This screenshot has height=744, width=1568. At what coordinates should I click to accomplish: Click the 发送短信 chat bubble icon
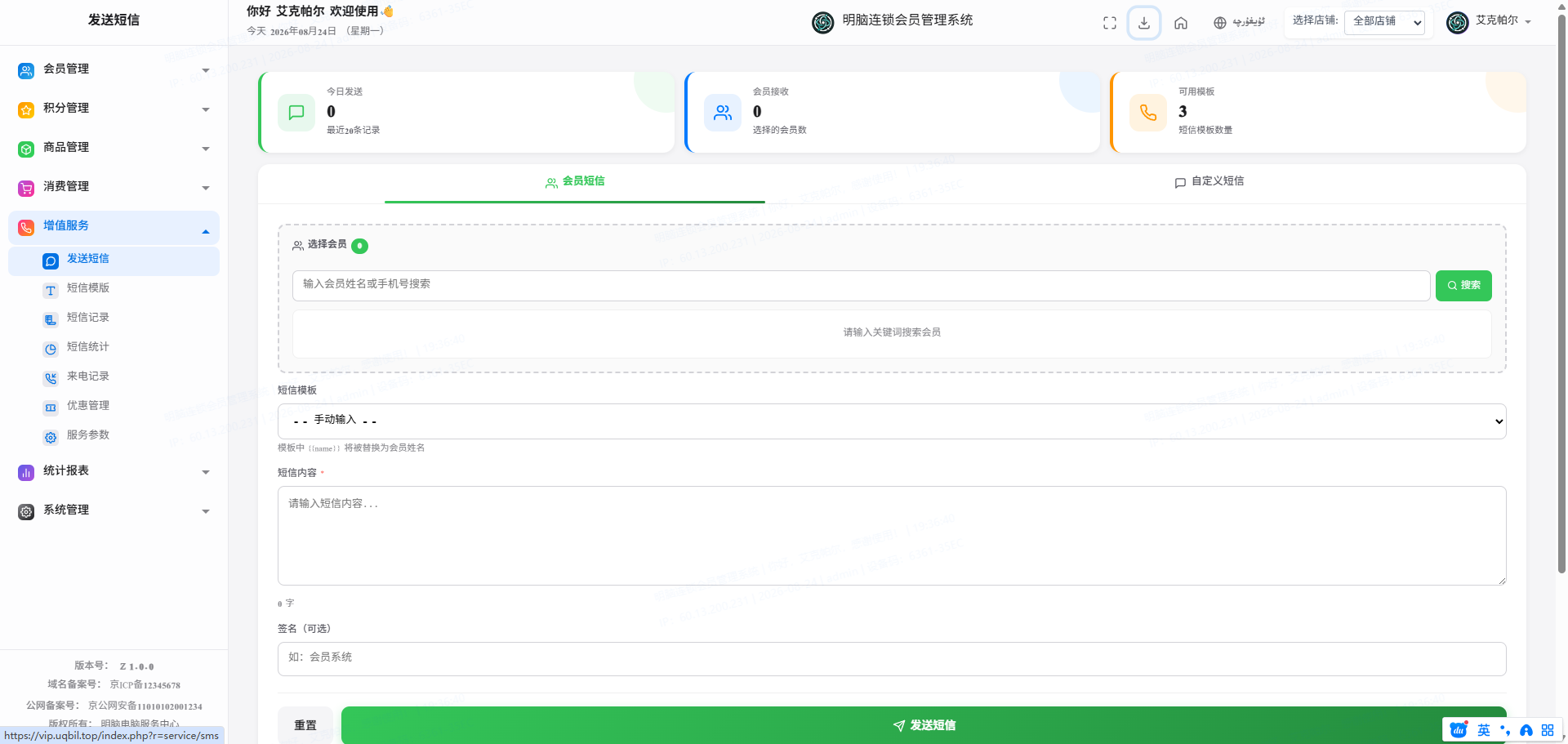click(51, 261)
